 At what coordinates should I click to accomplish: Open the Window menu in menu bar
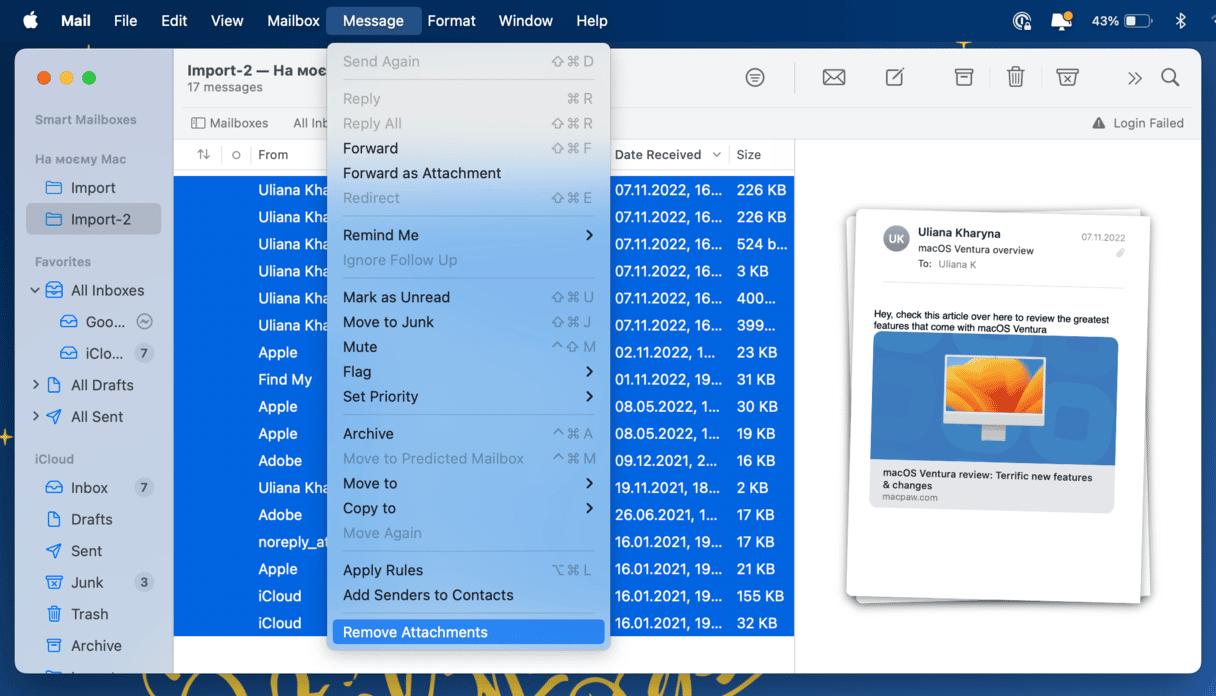pyautogui.click(x=526, y=21)
